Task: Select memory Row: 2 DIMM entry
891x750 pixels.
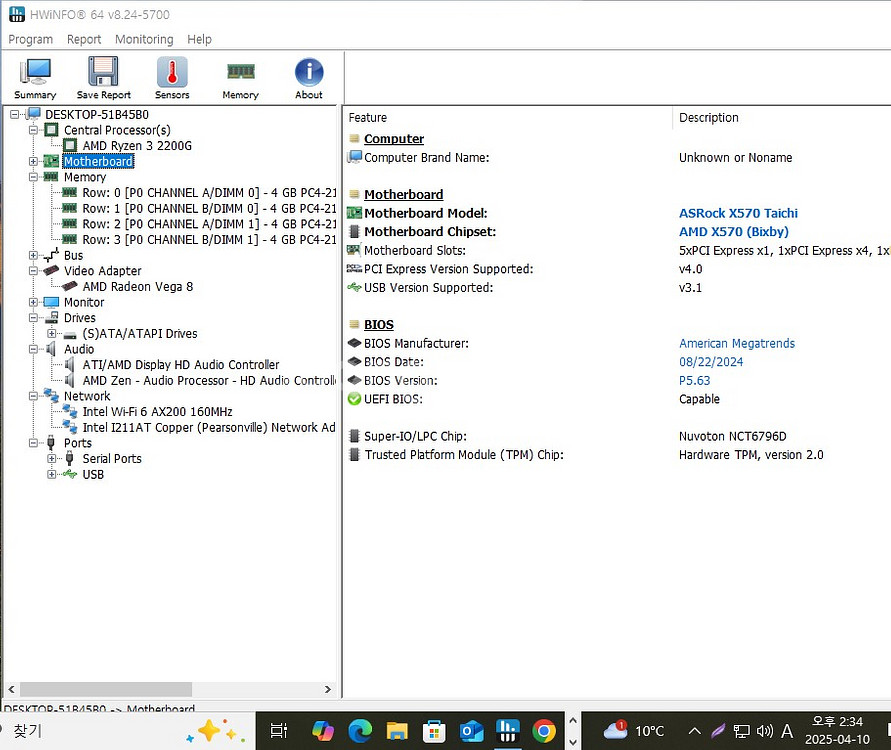Action: 209,224
